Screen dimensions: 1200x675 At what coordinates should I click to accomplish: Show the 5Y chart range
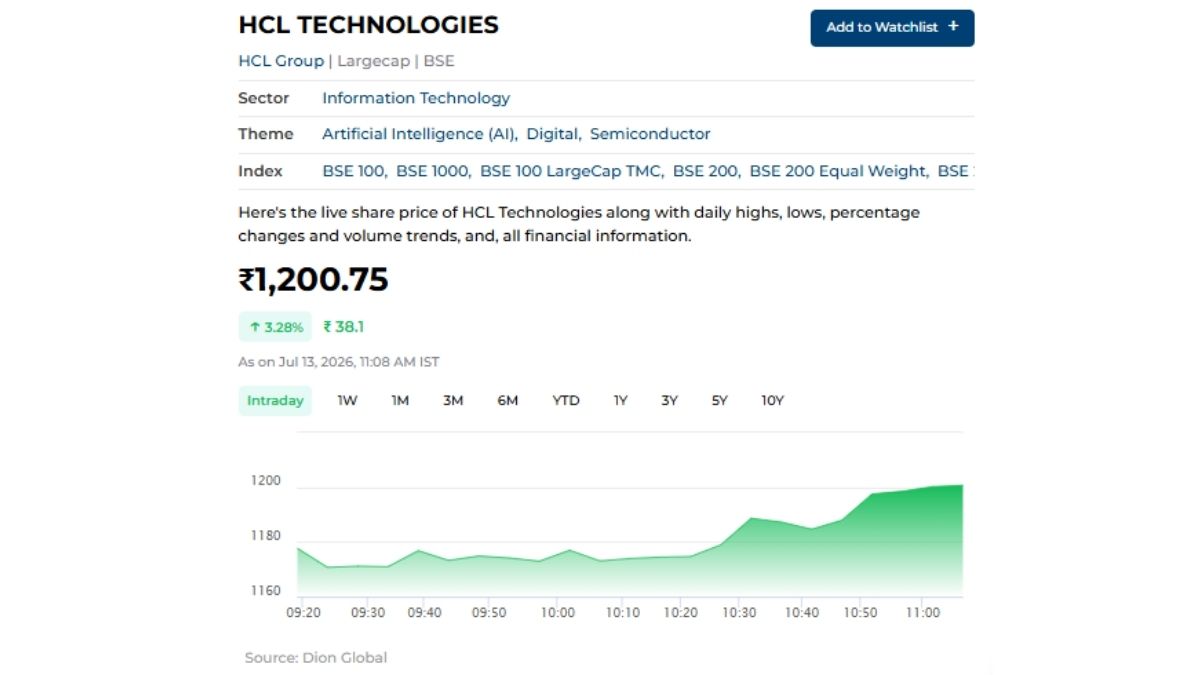720,400
